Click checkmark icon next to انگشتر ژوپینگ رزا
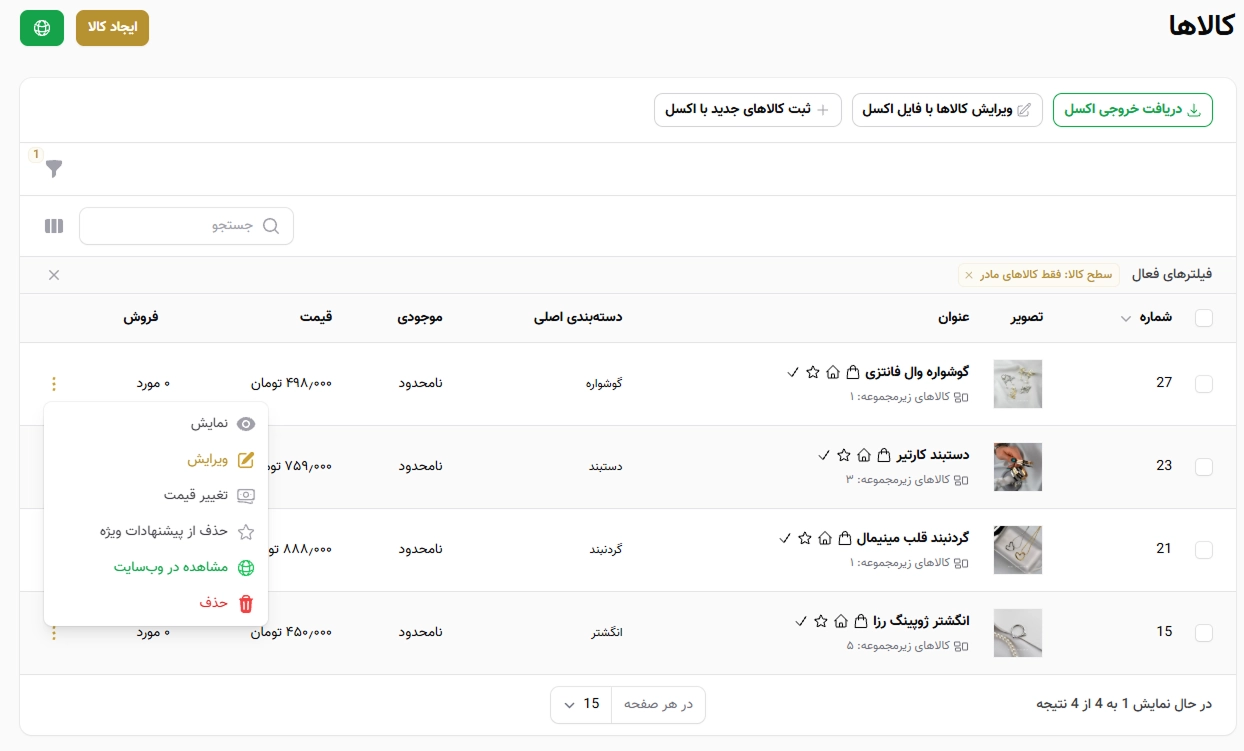 [801, 621]
